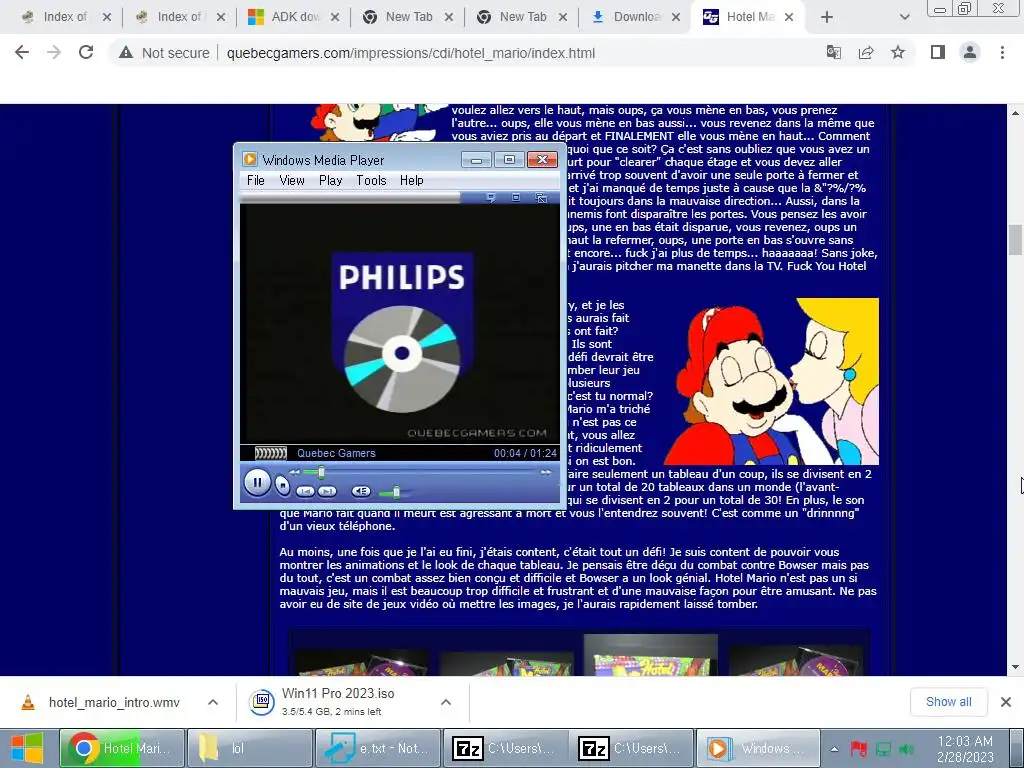Image resolution: width=1024 pixels, height=768 pixels.
Task: Switch to the ADK download tab
Action: [x=296, y=17]
